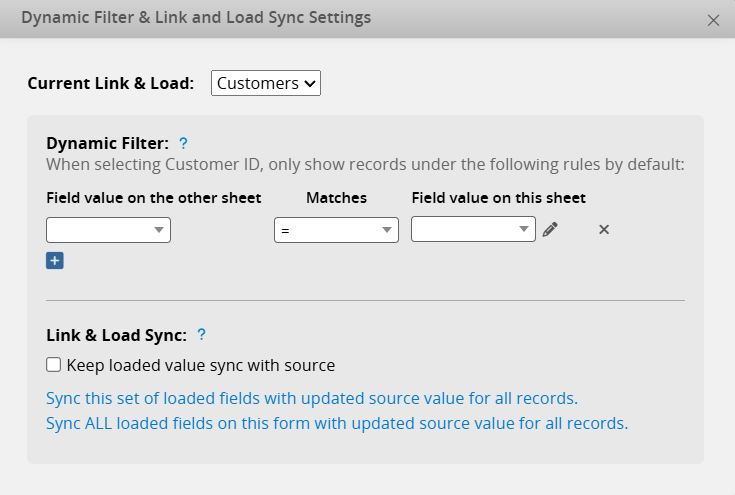The height and width of the screenshot is (495, 735).
Task: Remove the filter rule with X icon
Action: point(604,230)
